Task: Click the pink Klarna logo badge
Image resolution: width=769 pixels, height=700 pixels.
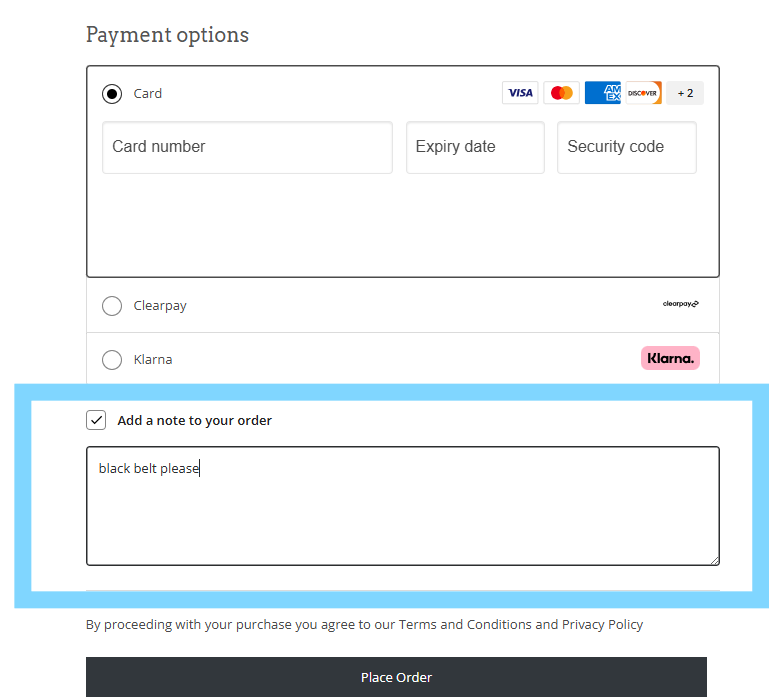Action: tap(670, 358)
